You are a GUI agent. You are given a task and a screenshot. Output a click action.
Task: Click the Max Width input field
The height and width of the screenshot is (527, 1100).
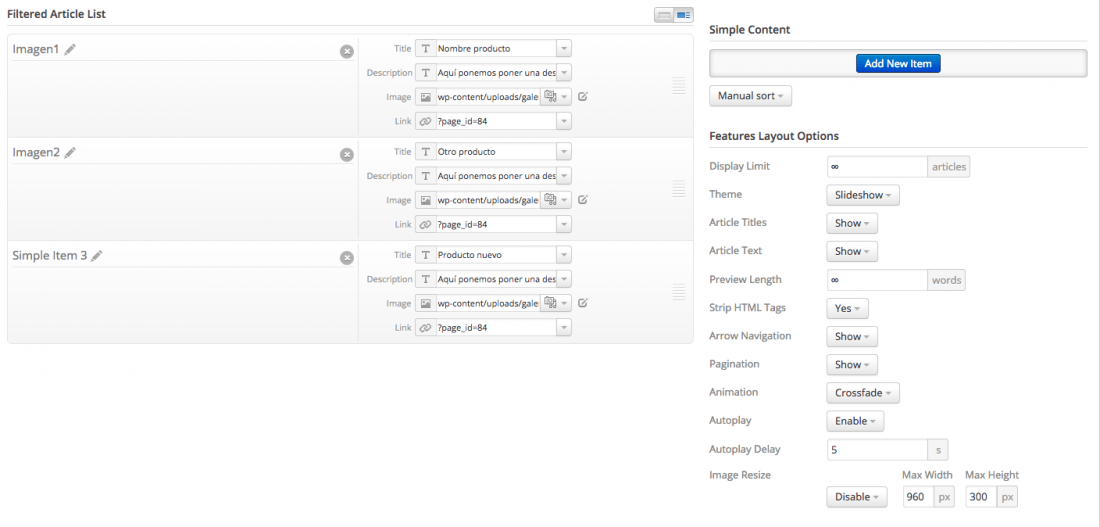915,497
